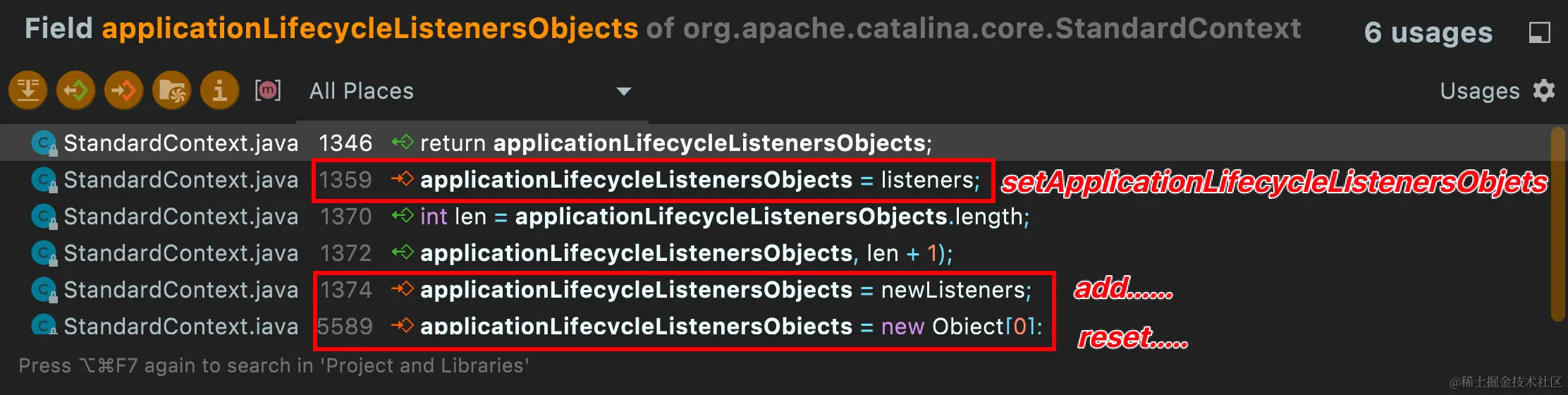Image resolution: width=1568 pixels, height=395 pixels.
Task: Click the merge usages from same line icon
Action: click(x=28, y=90)
